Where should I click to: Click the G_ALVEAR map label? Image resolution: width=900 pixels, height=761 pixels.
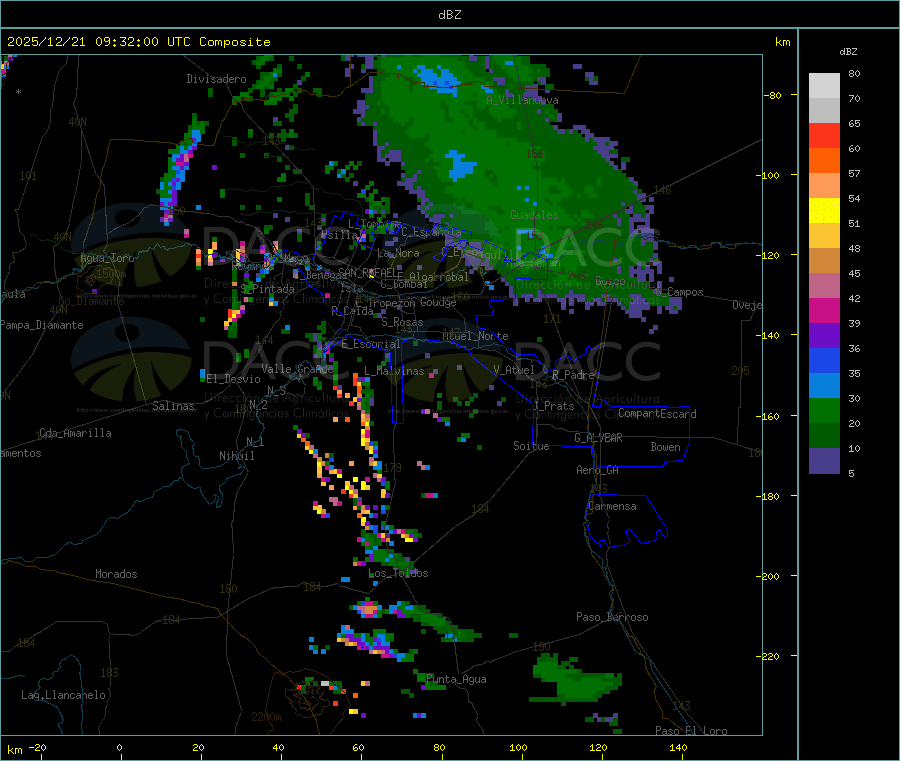(x=598, y=438)
